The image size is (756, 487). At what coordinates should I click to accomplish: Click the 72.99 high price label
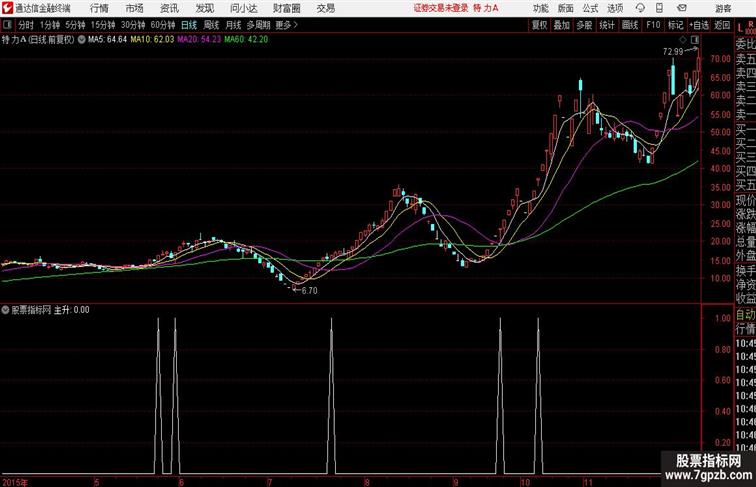point(673,51)
